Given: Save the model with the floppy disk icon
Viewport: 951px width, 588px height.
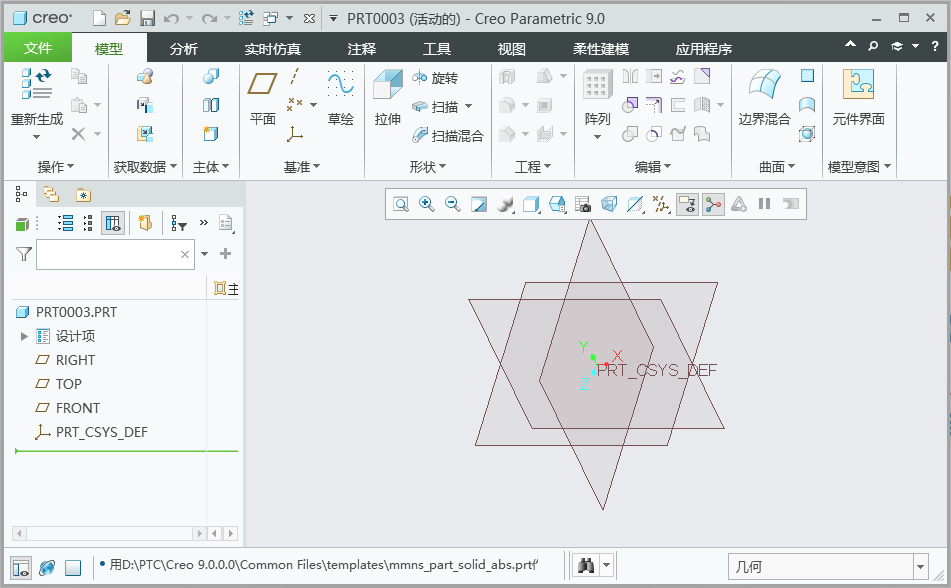Looking at the screenshot, I should pyautogui.click(x=147, y=19).
